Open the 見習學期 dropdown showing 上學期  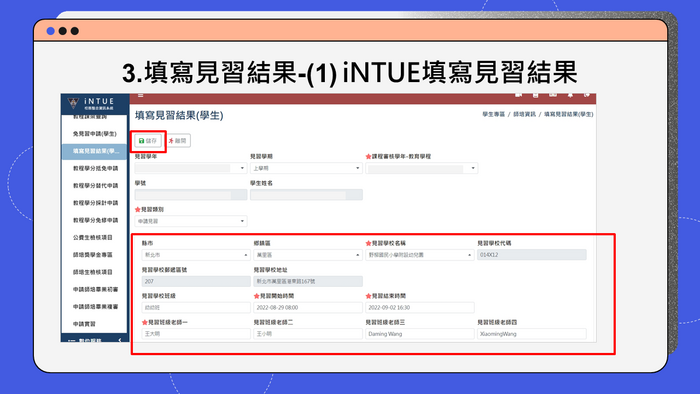[306, 168]
